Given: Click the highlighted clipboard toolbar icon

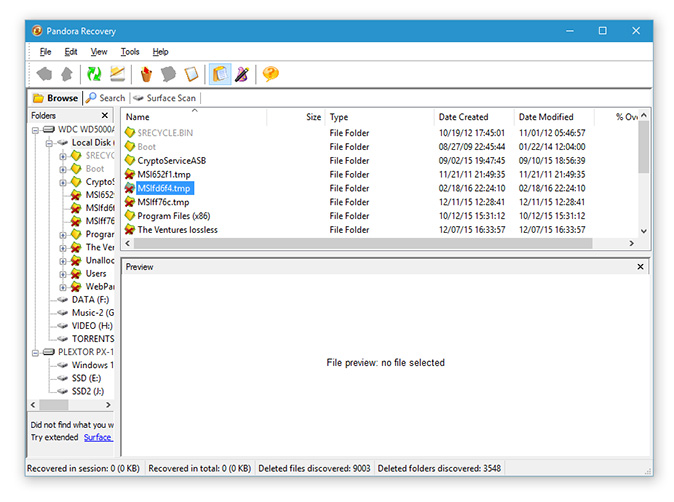Looking at the screenshot, I should [x=220, y=74].
